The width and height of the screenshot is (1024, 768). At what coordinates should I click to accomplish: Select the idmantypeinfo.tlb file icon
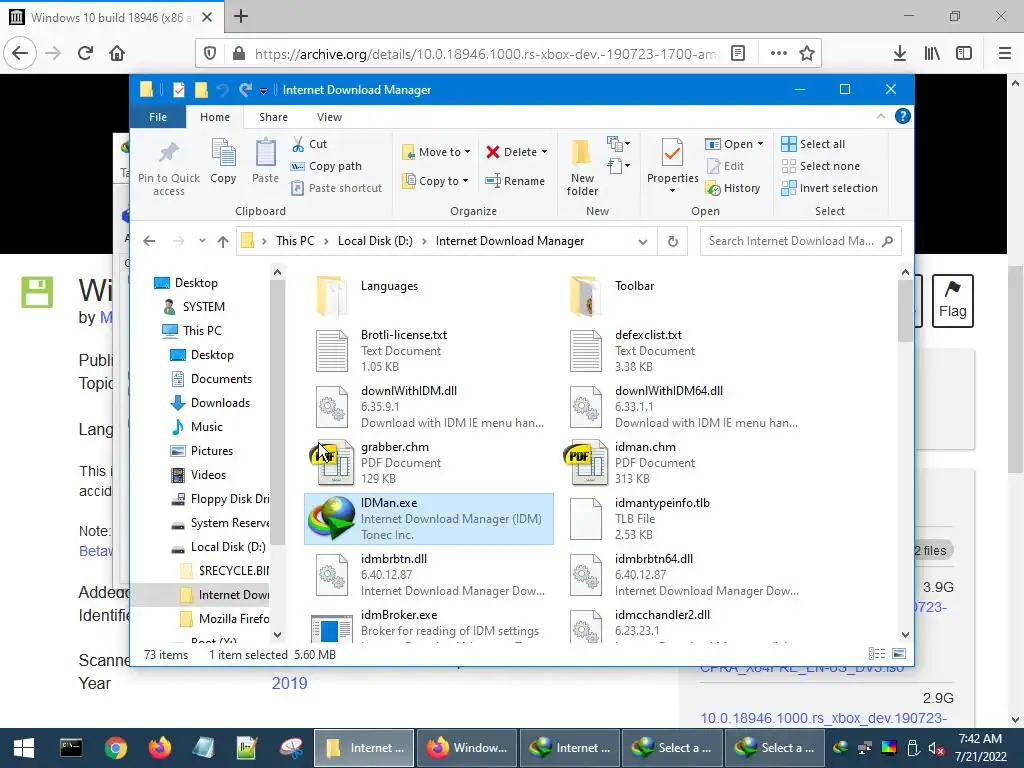[x=586, y=519]
